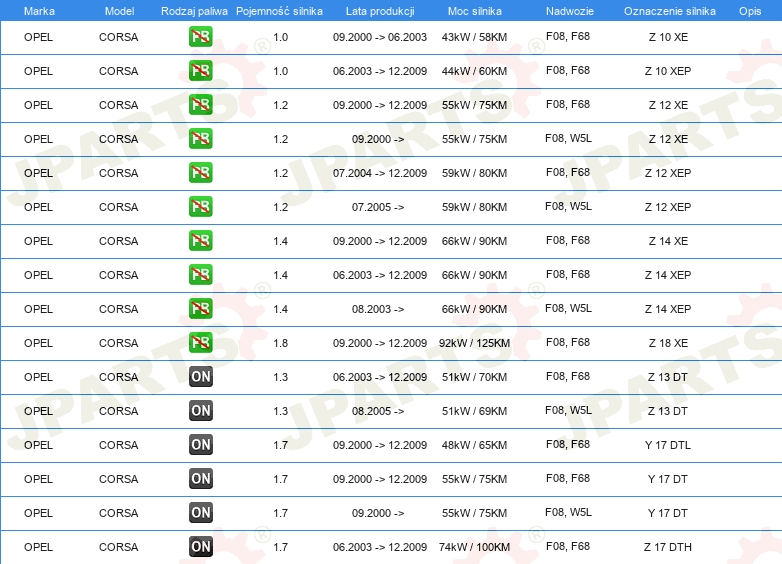The width and height of the screenshot is (782, 564).
Task: Select petrol icon for Z 12 XE with F08, F68 body
Action: pyautogui.click(x=200, y=105)
